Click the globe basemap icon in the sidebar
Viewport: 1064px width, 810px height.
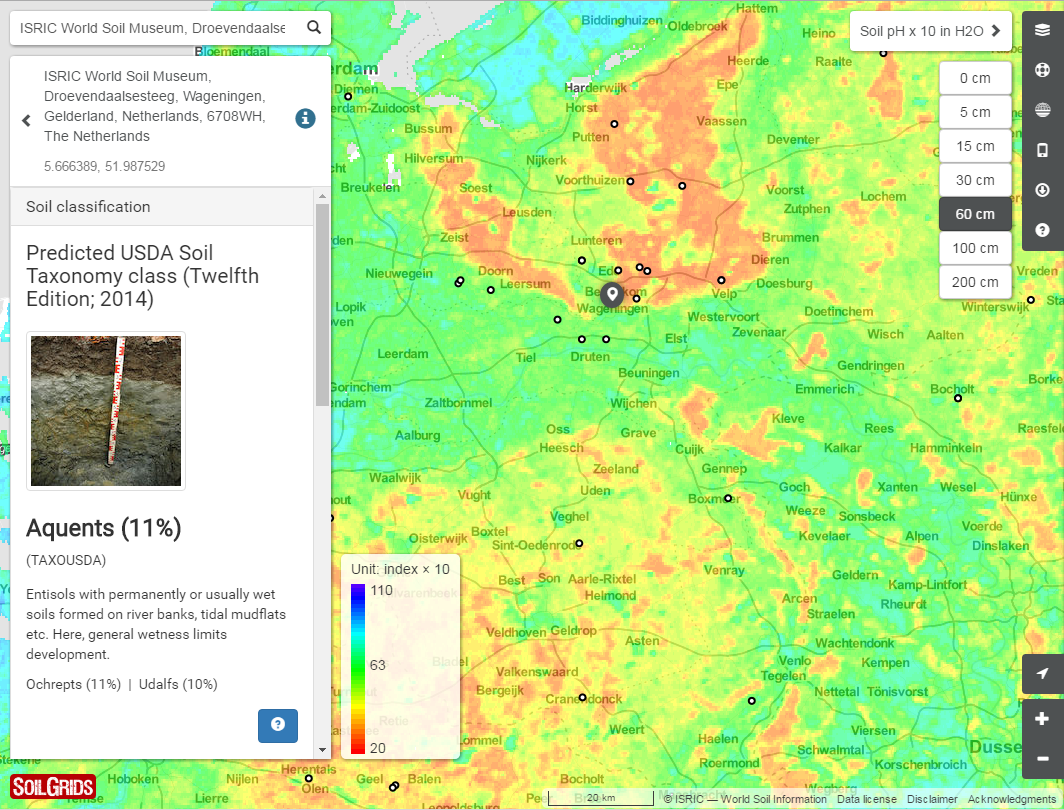1043,110
